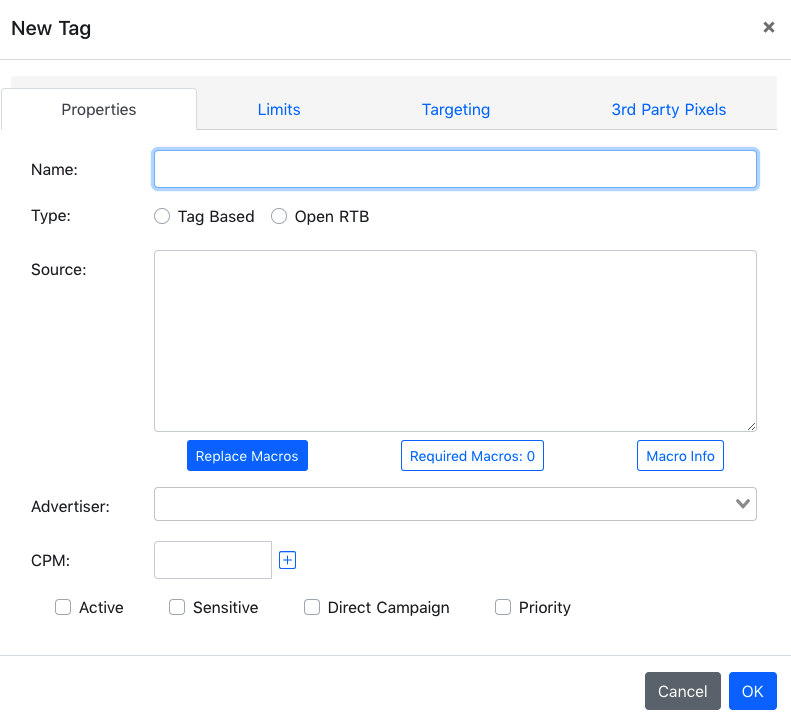This screenshot has width=791, height=717.
Task: Expand the Advertiser dropdown chevron
Action: point(743,504)
